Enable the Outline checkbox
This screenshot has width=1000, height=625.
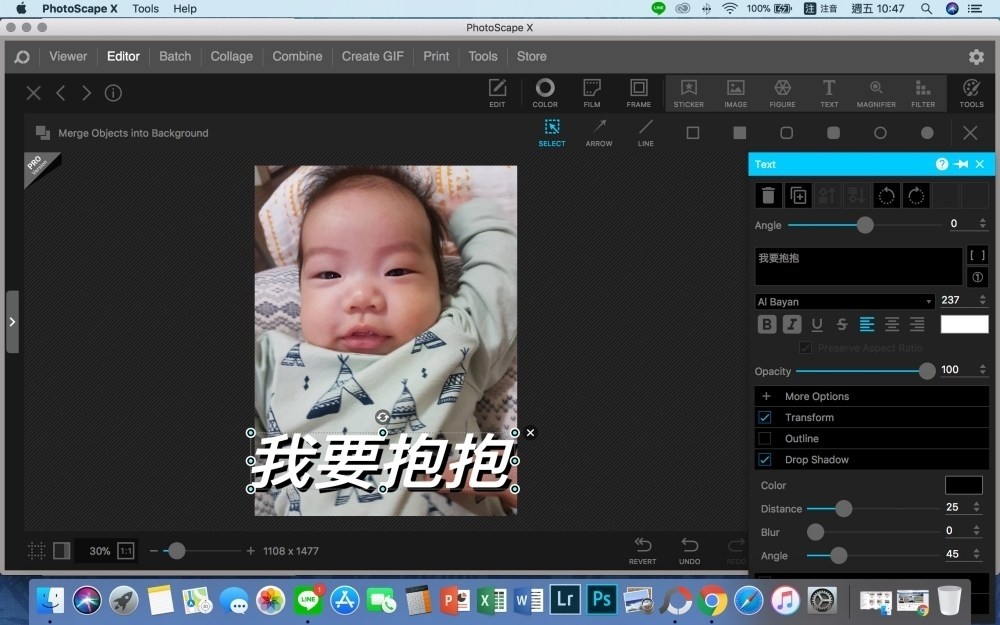[765, 439]
